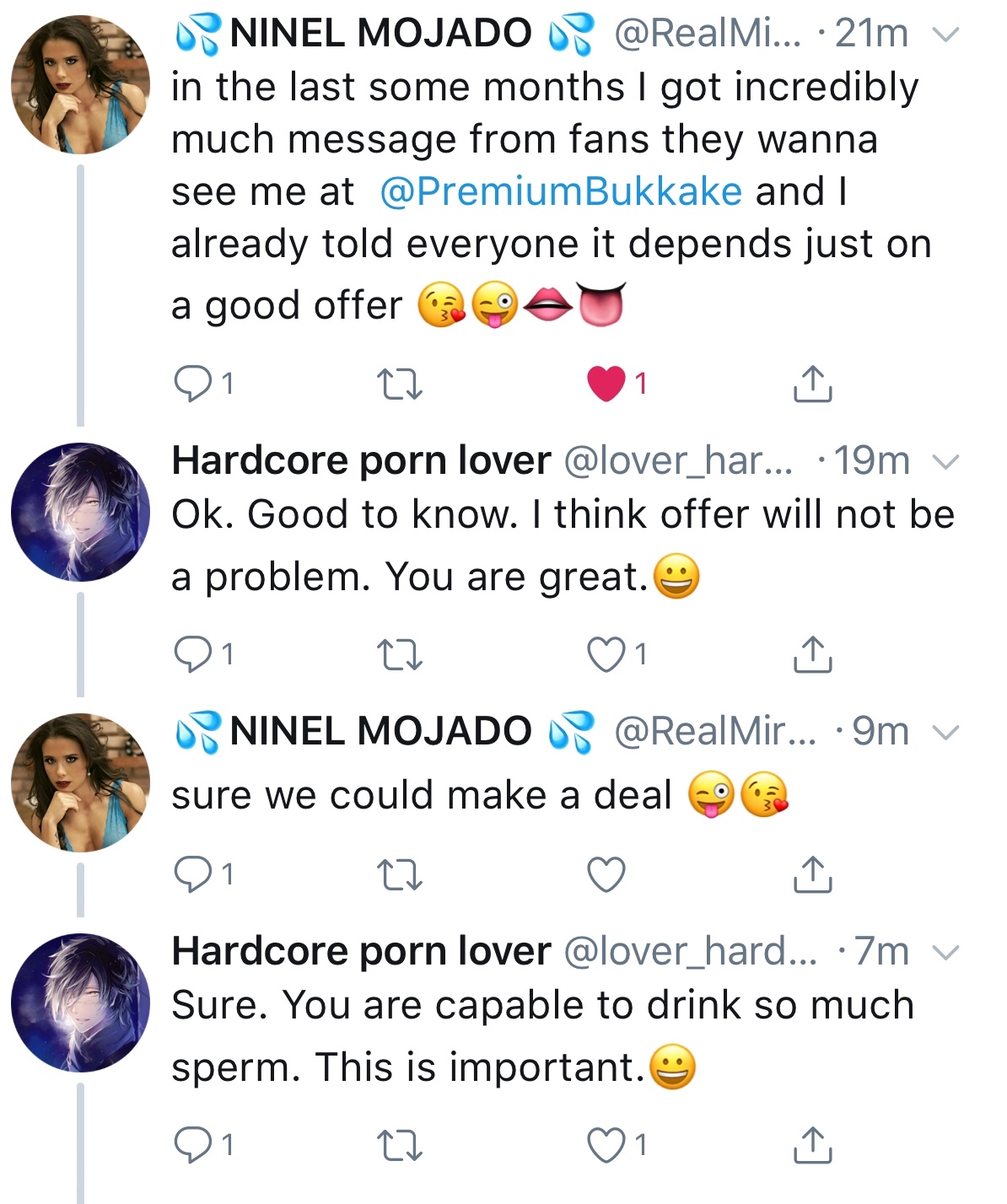The width and height of the screenshot is (1007, 1204).
Task: Expand the chevron menu on the 7m tweet
Action: 947,953
